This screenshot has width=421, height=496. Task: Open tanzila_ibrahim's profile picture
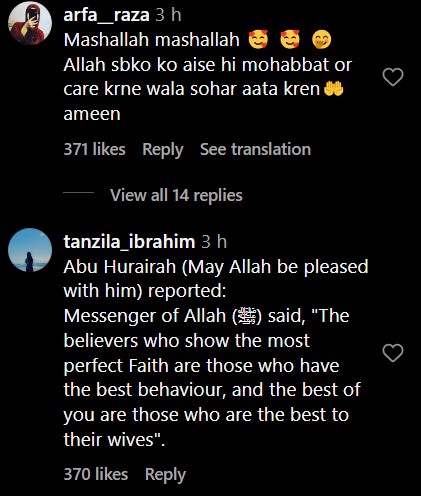(30, 250)
